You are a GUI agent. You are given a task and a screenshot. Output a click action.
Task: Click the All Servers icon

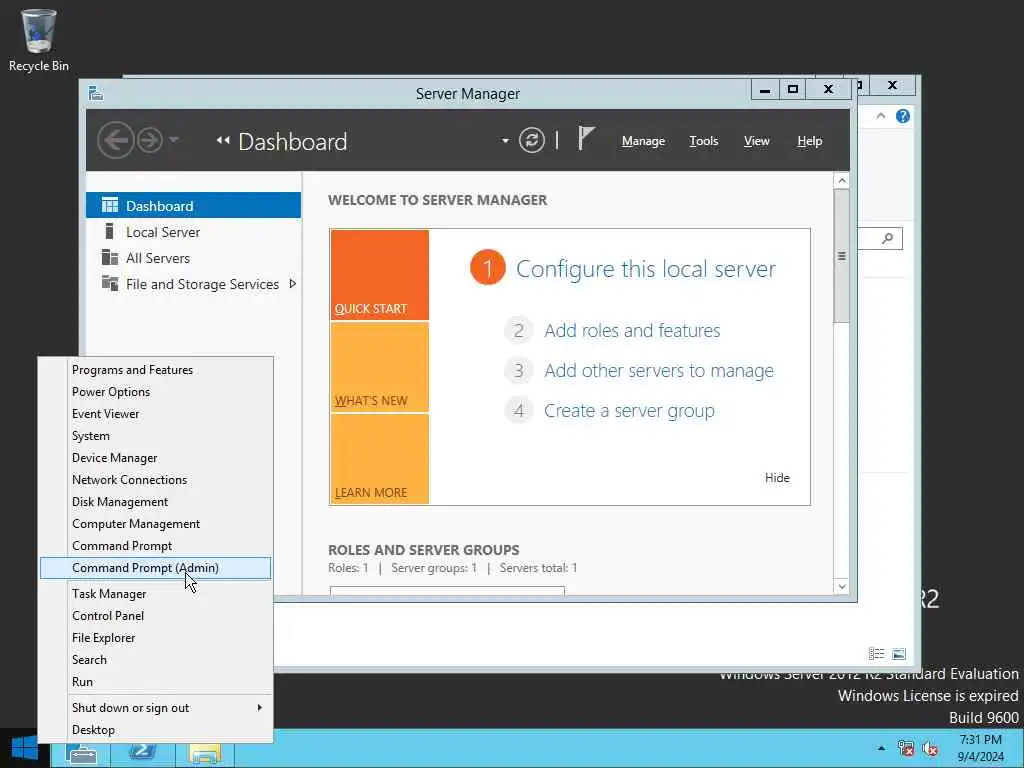coord(110,257)
